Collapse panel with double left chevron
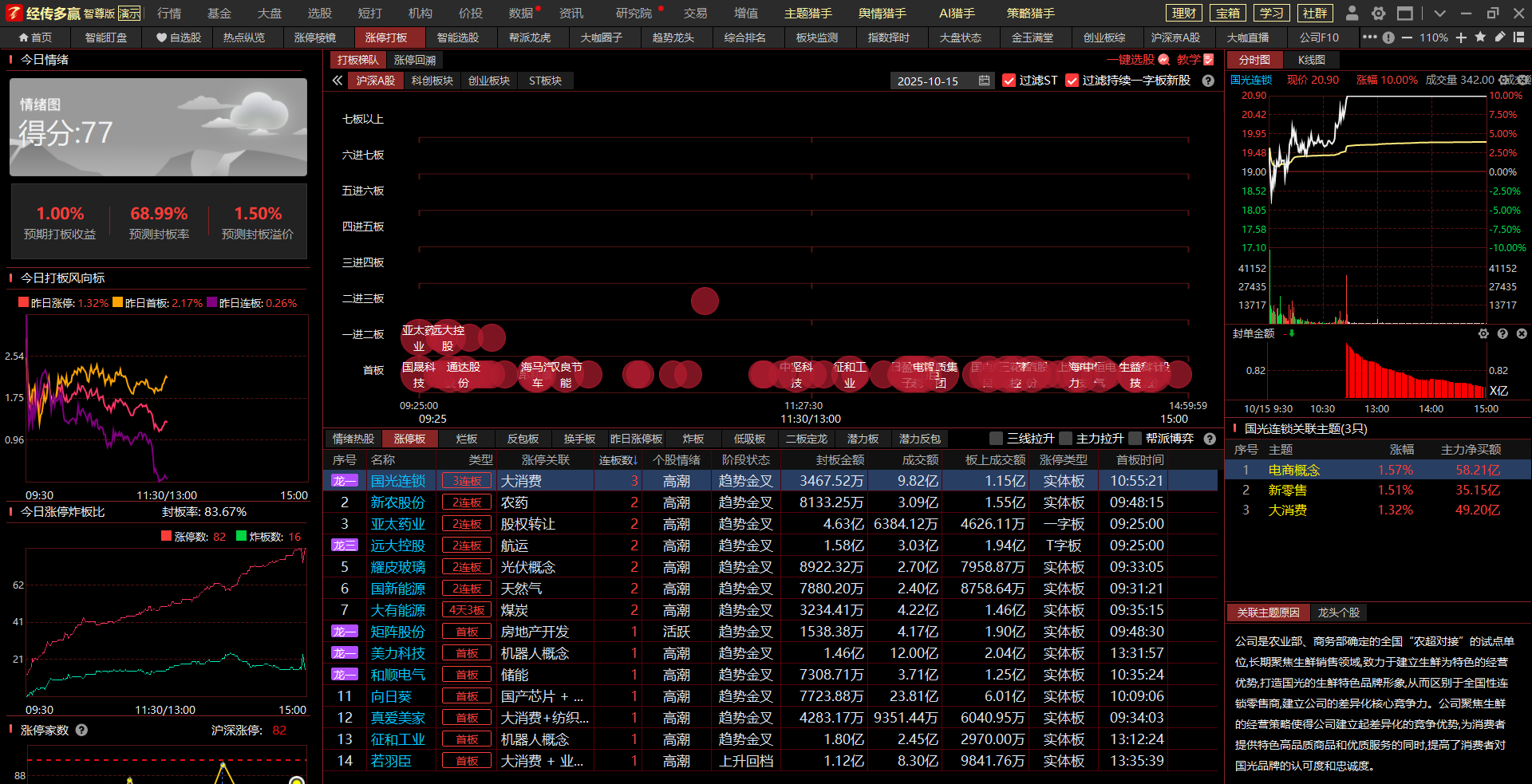This screenshot has height=784, width=1532. (338, 81)
